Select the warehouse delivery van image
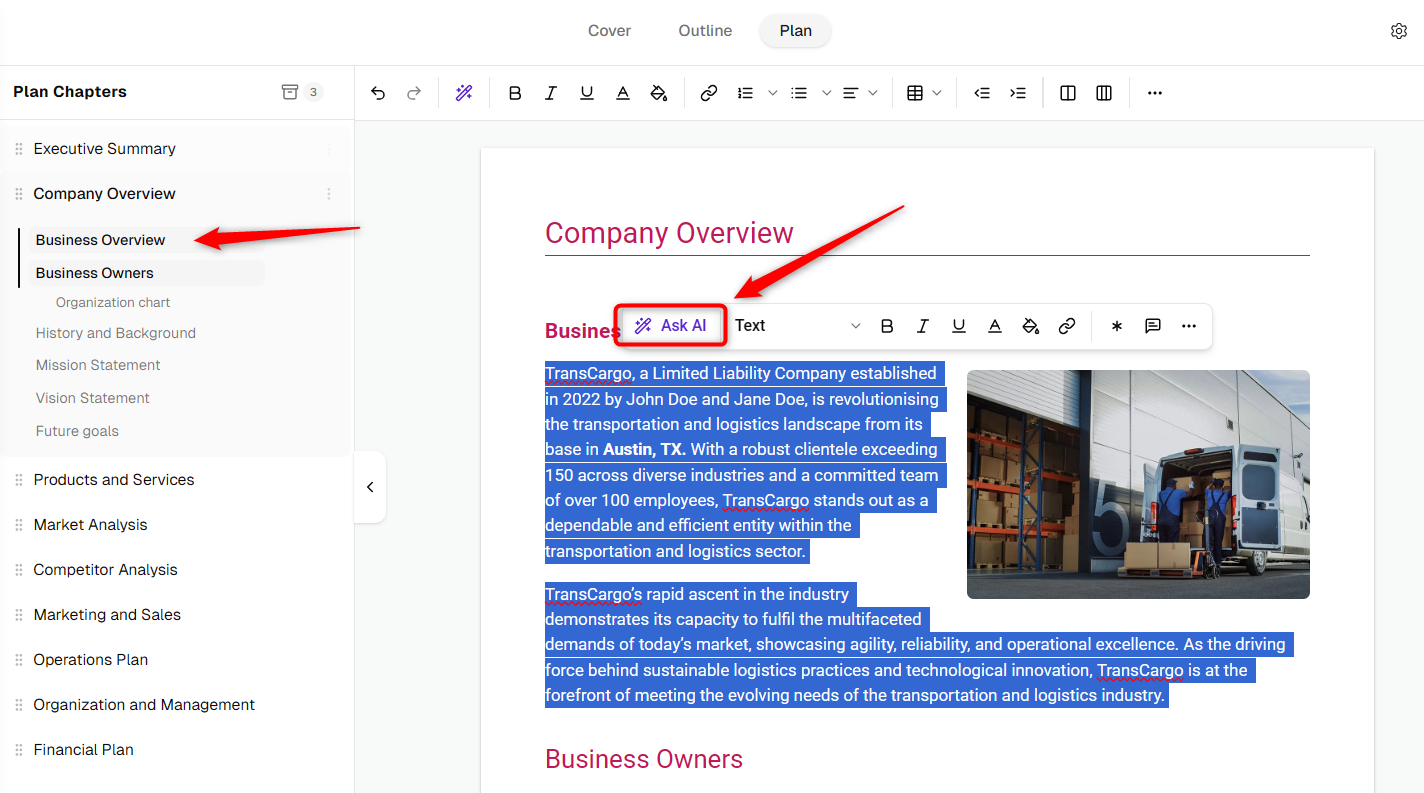Image resolution: width=1424 pixels, height=793 pixels. [1138, 484]
